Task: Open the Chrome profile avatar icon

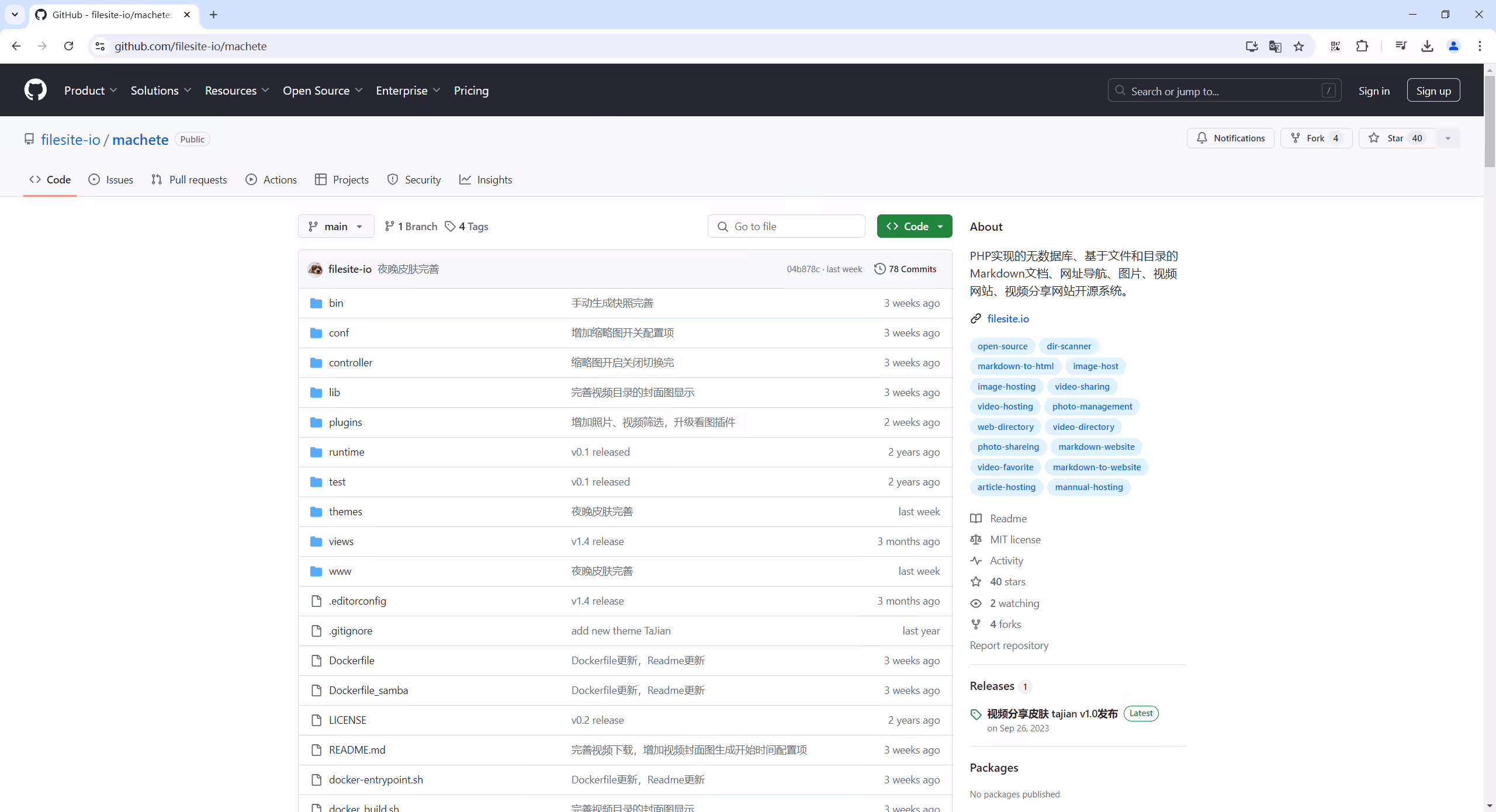Action: tap(1453, 46)
